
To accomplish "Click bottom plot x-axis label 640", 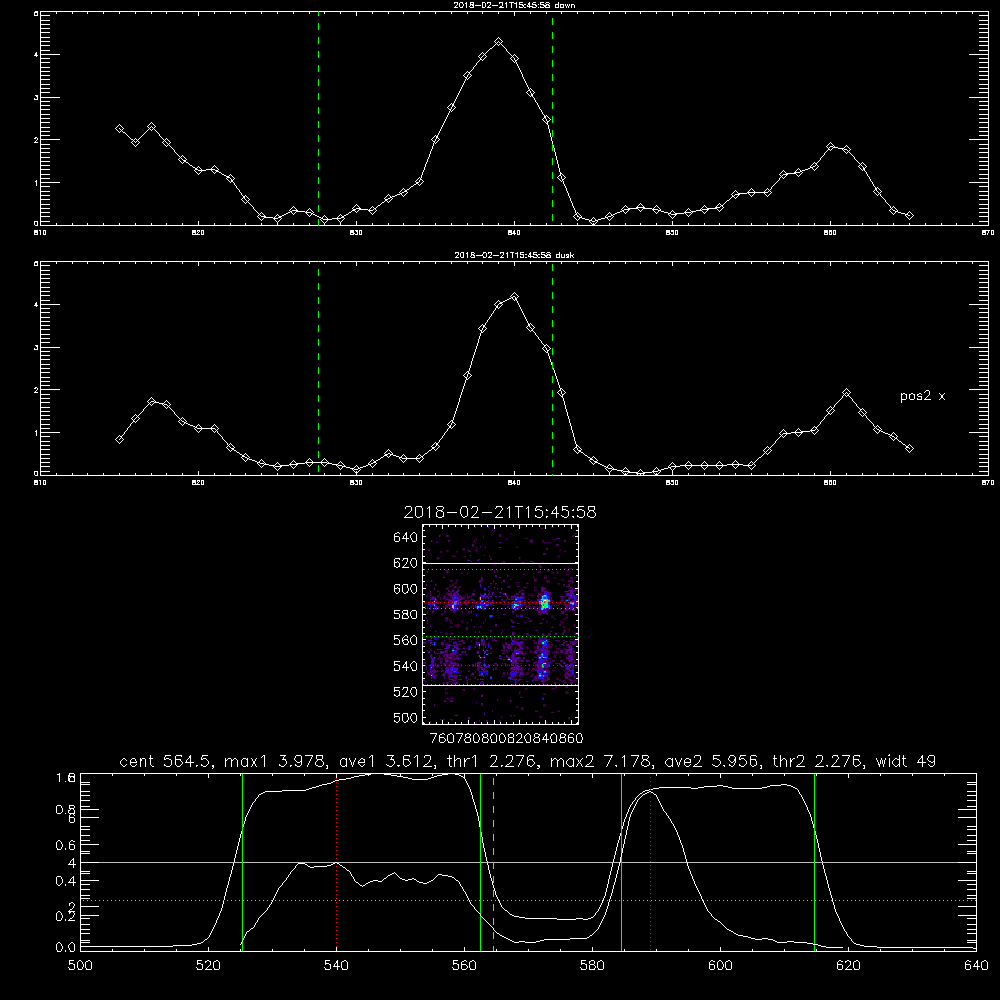I will [x=976, y=966].
